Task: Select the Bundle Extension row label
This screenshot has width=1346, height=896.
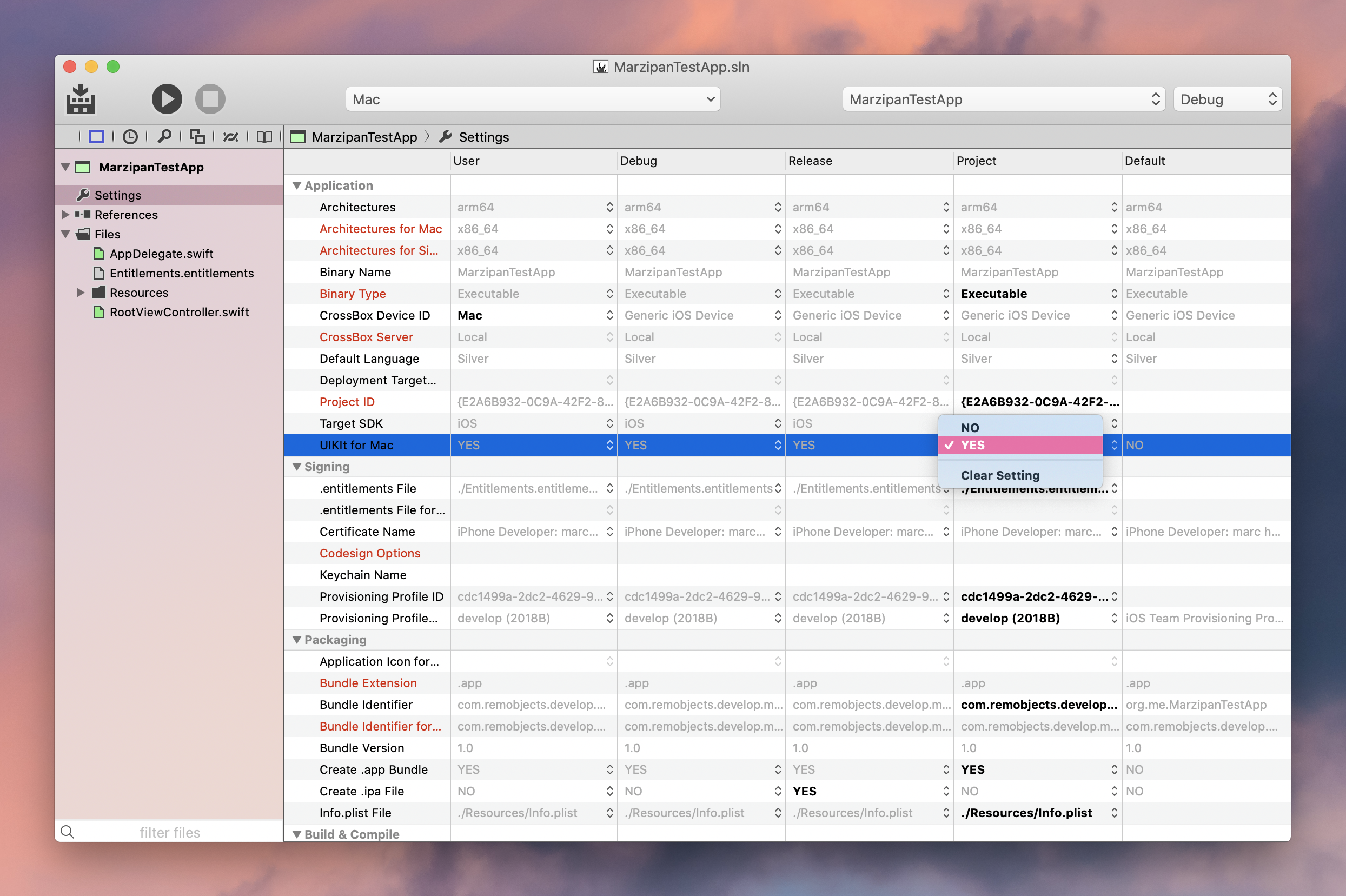Action: [368, 683]
